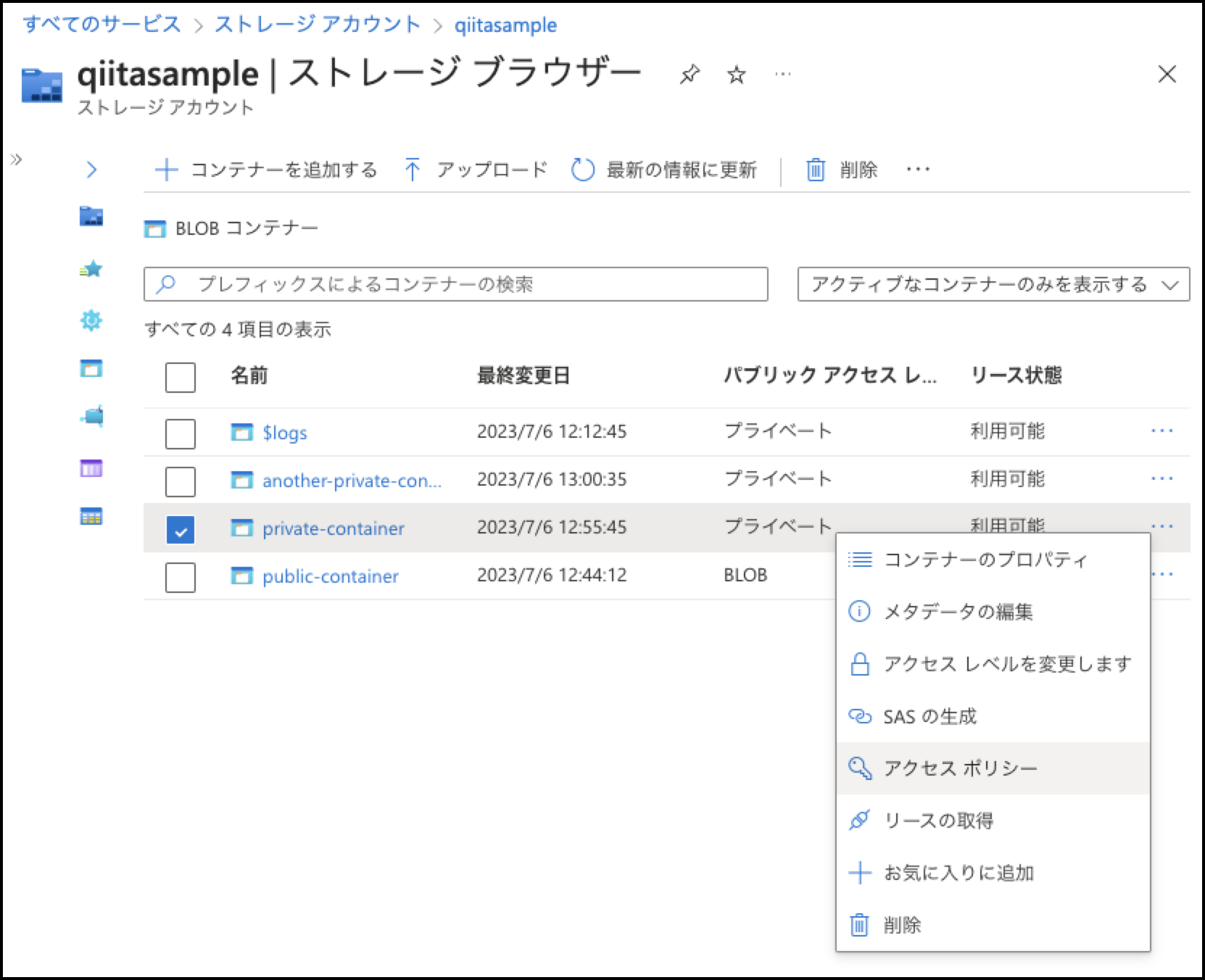1205x980 pixels.
Task: Uncheck the private-container row checkbox
Action: coord(181,529)
